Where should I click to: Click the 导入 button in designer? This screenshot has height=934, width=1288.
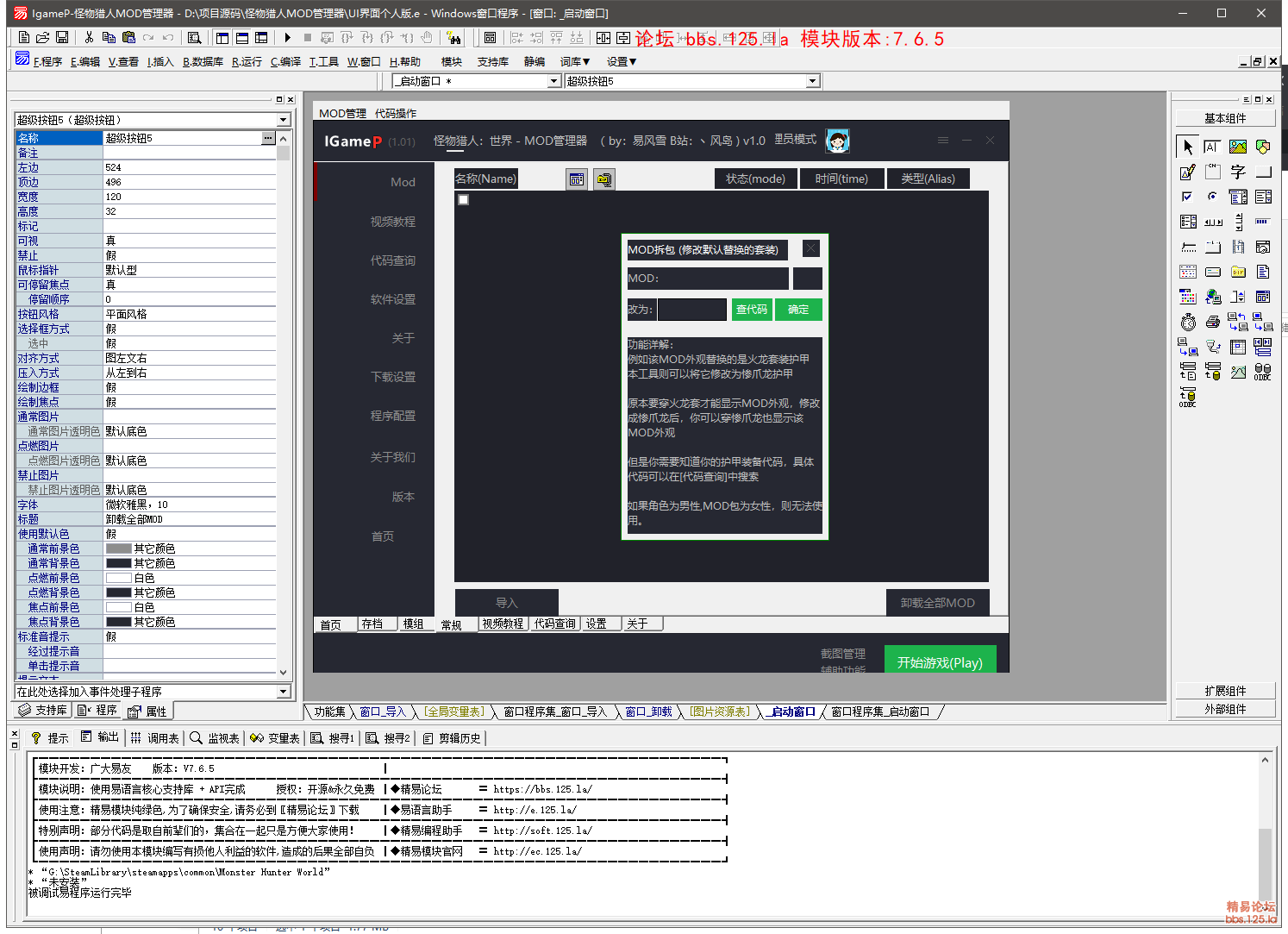point(507,603)
